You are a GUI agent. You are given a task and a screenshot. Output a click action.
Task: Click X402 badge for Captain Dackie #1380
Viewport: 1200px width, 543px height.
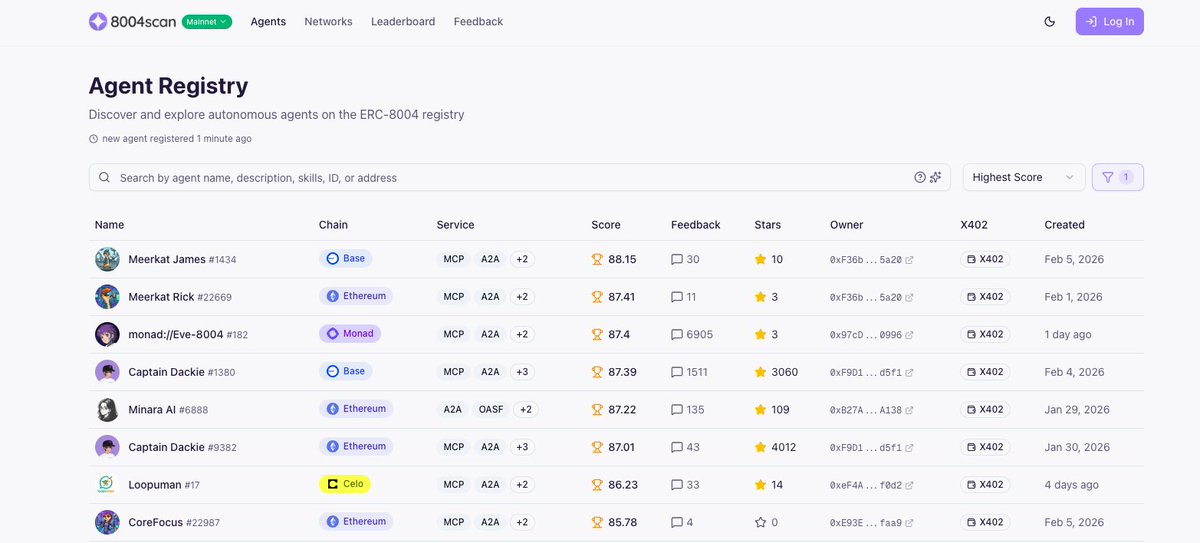tap(985, 372)
